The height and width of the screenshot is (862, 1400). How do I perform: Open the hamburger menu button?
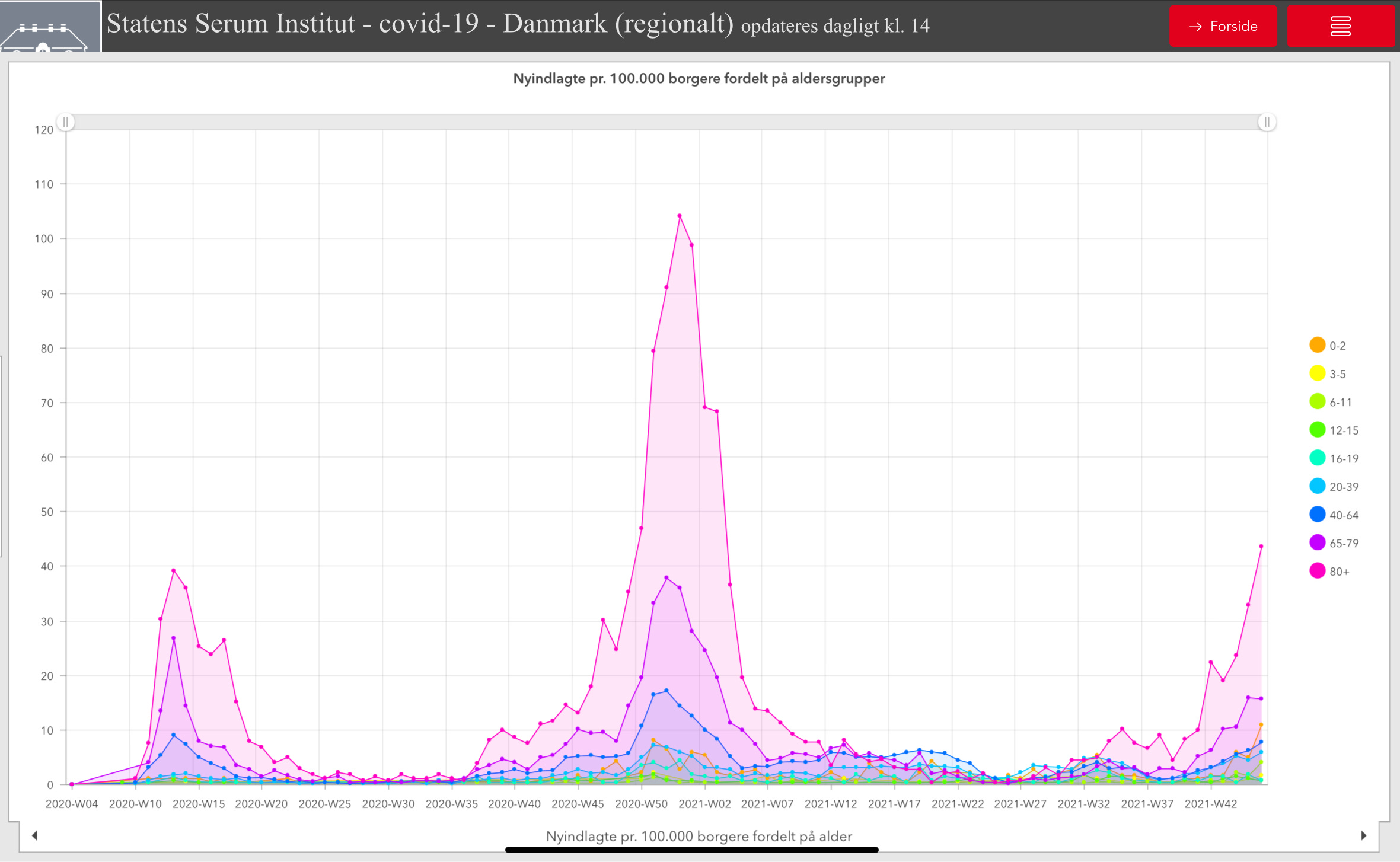1340,26
